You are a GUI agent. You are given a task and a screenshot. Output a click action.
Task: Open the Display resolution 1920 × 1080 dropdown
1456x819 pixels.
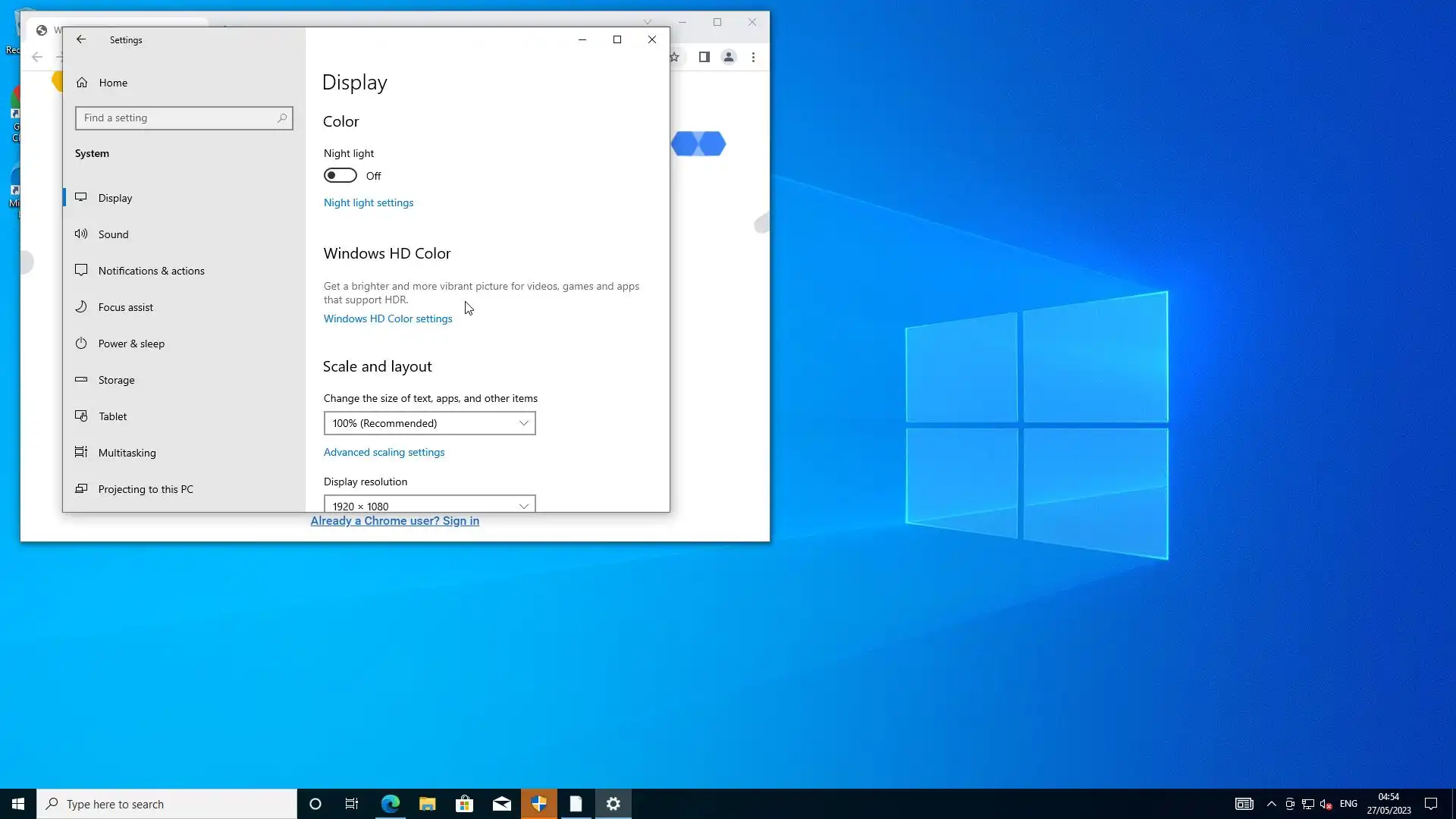429,505
